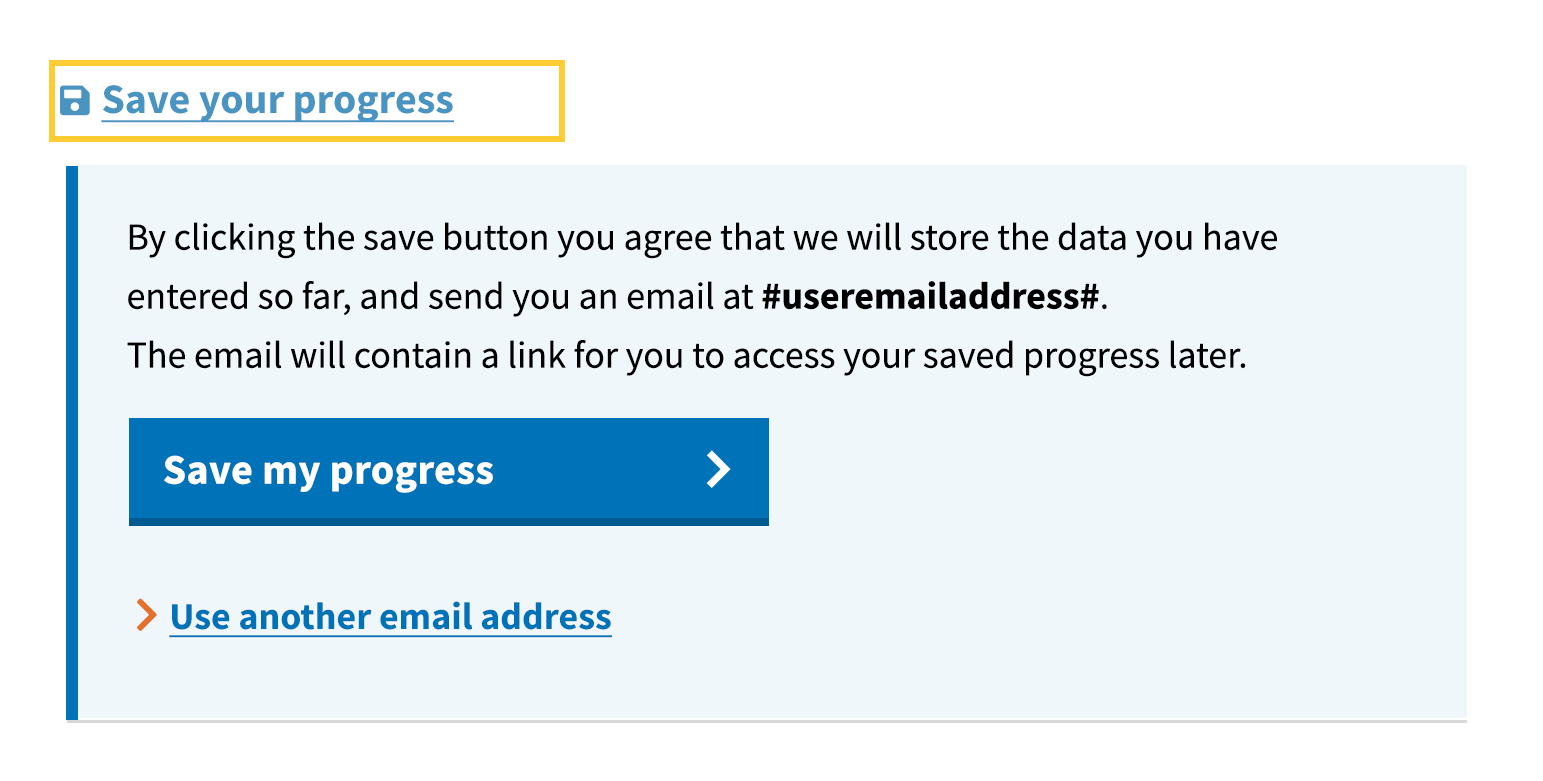
Task: Click the Save my progress label text
Action: click(x=328, y=470)
